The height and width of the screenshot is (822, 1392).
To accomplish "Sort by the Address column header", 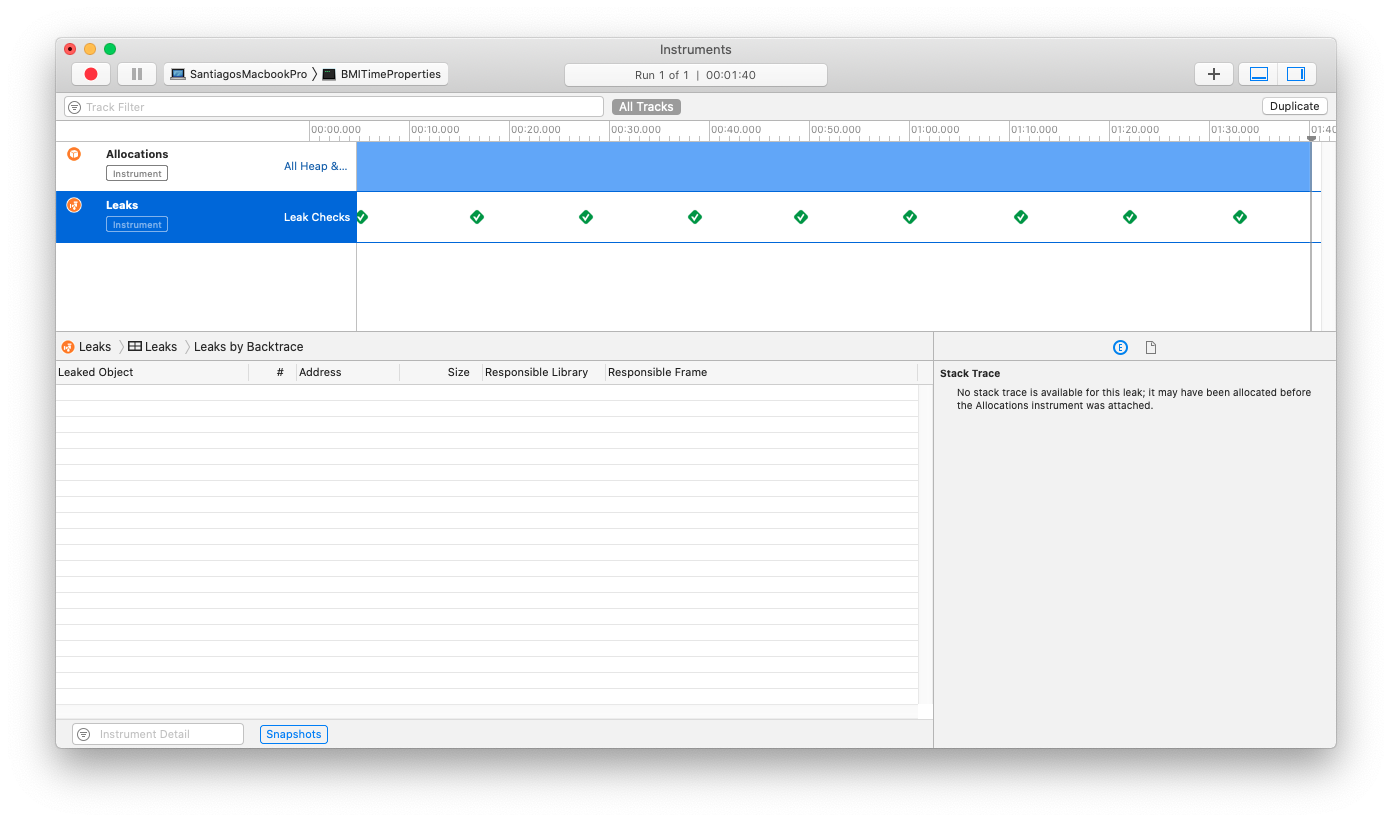I will tap(348, 372).
